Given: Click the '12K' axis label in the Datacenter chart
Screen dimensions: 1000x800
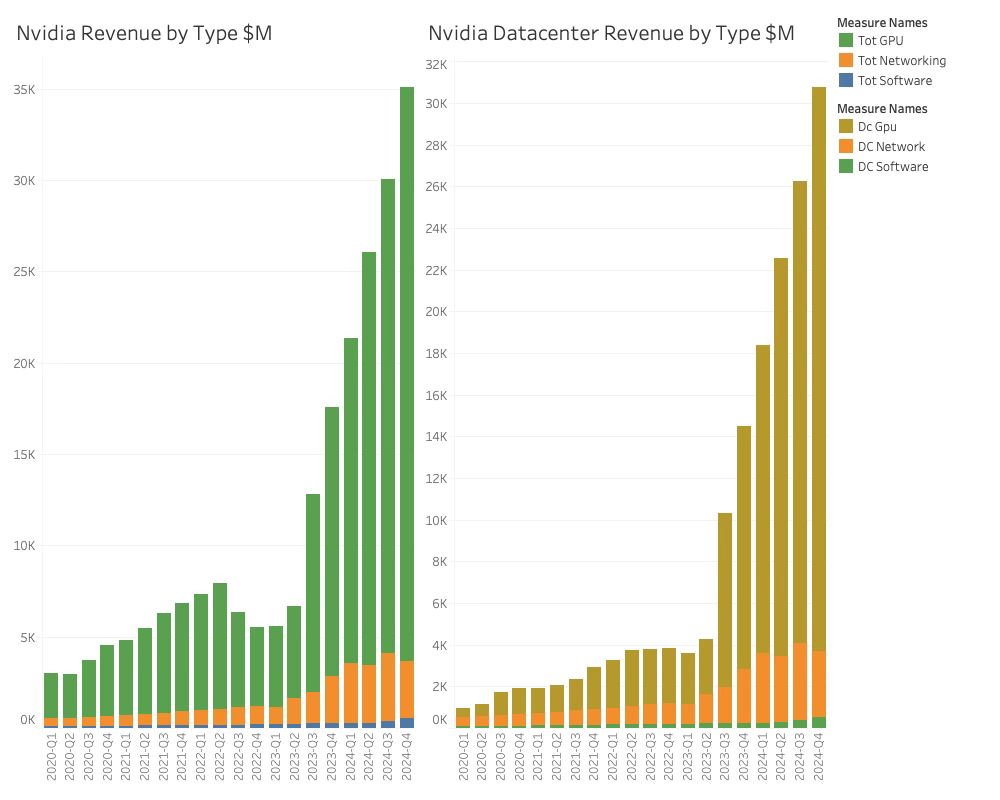Looking at the screenshot, I should pos(436,479).
